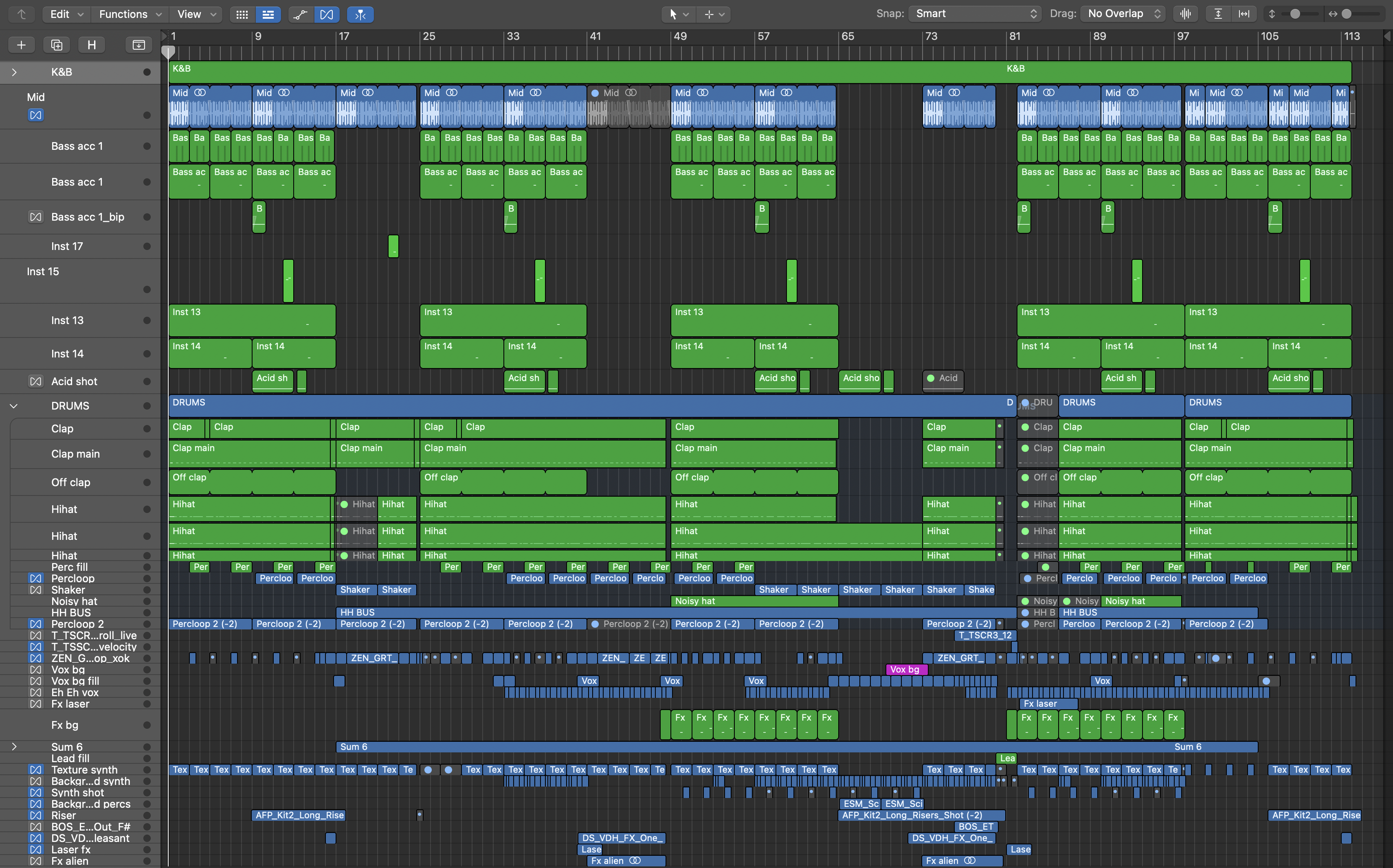Viewport: 1393px width, 868px height.
Task: Open the Snap Smart dropdown
Action: [974, 14]
